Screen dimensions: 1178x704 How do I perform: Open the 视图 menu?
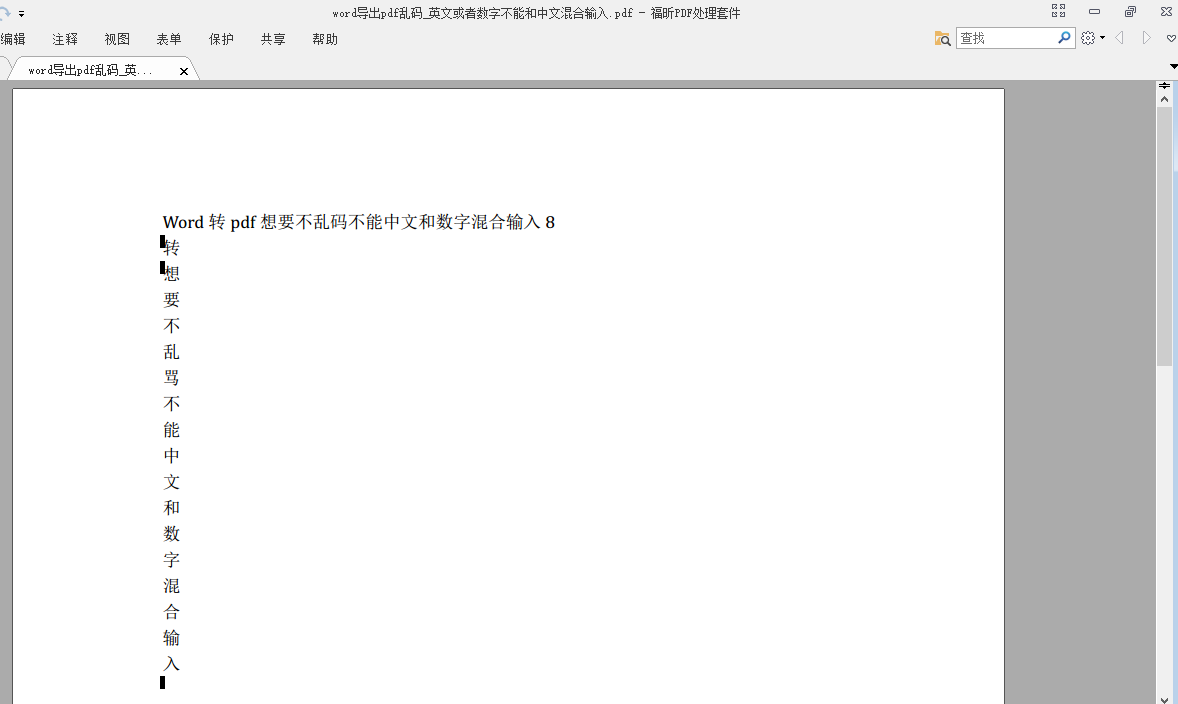pos(117,39)
